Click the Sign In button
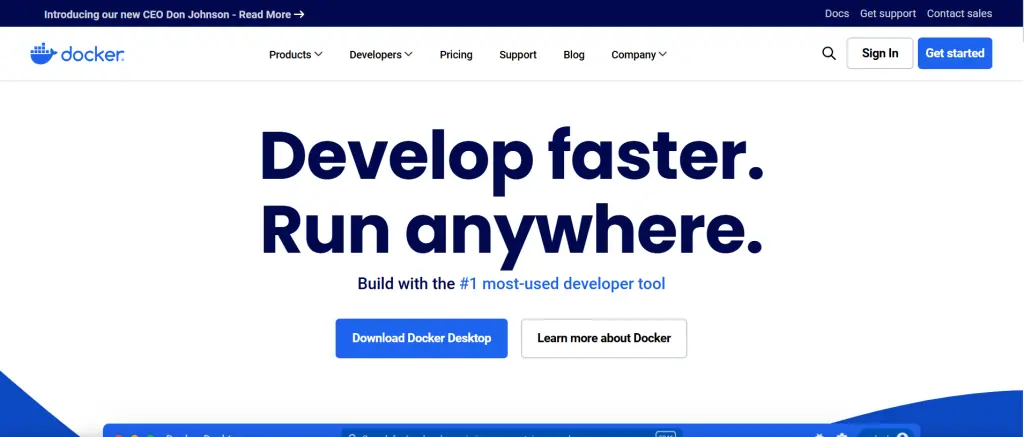This screenshot has width=1024, height=437. (880, 54)
